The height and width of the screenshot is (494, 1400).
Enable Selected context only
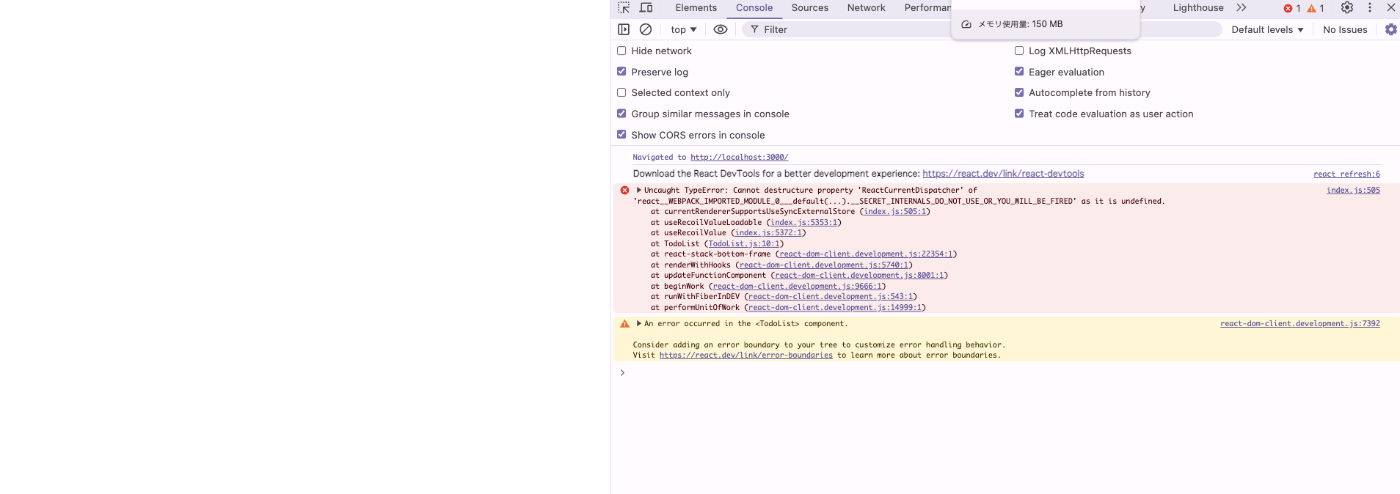(x=622, y=93)
